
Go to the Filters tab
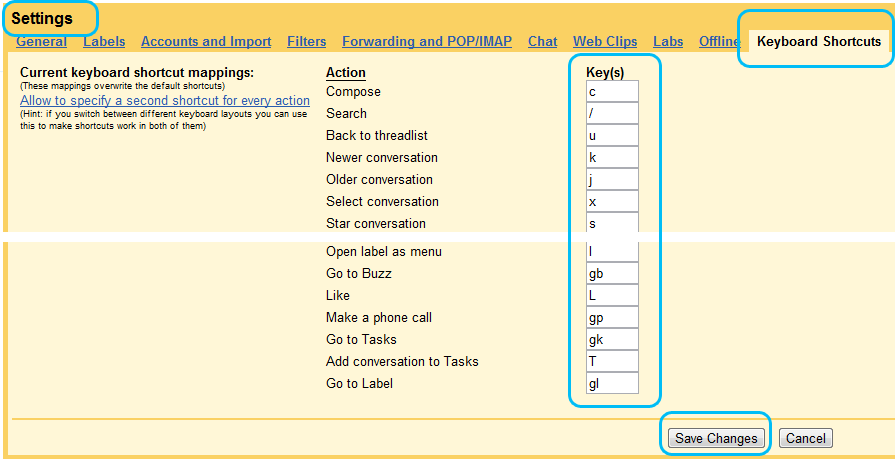point(307,42)
